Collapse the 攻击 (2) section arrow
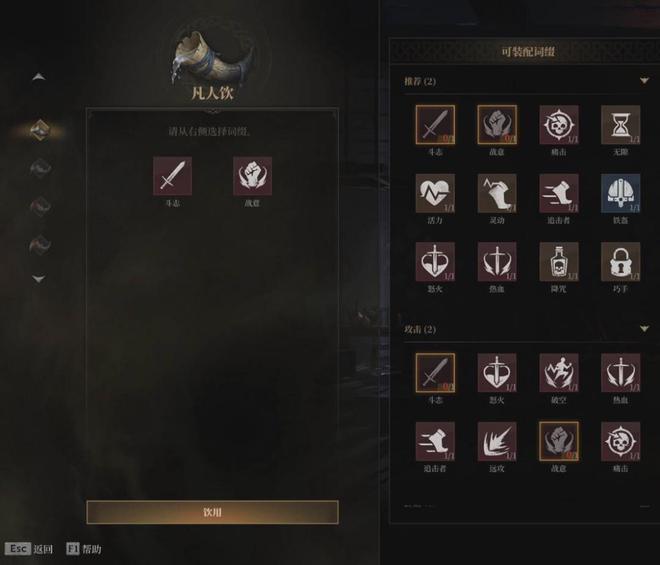 coord(644,328)
